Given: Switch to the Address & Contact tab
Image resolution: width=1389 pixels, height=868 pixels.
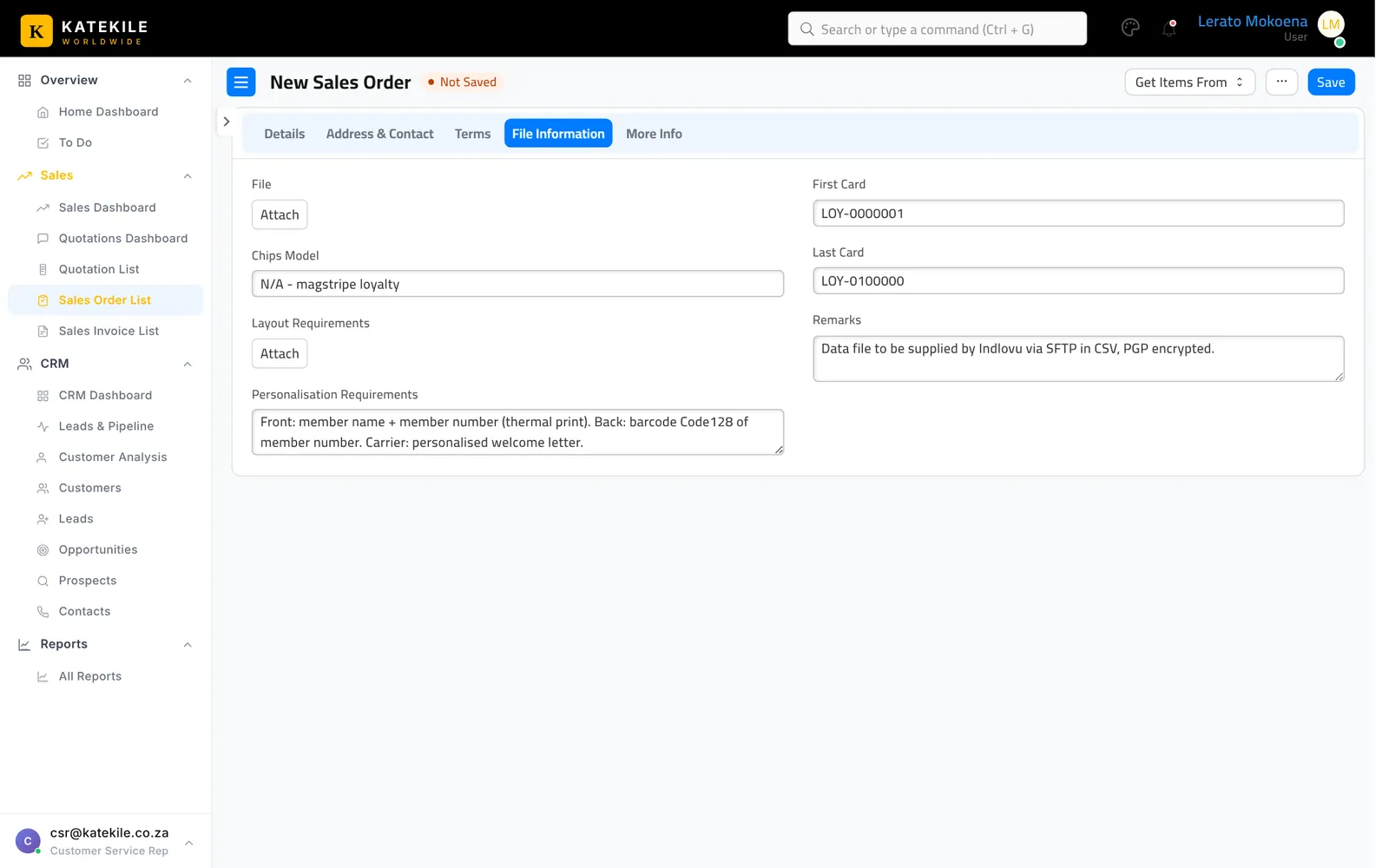Looking at the screenshot, I should (379, 134).
